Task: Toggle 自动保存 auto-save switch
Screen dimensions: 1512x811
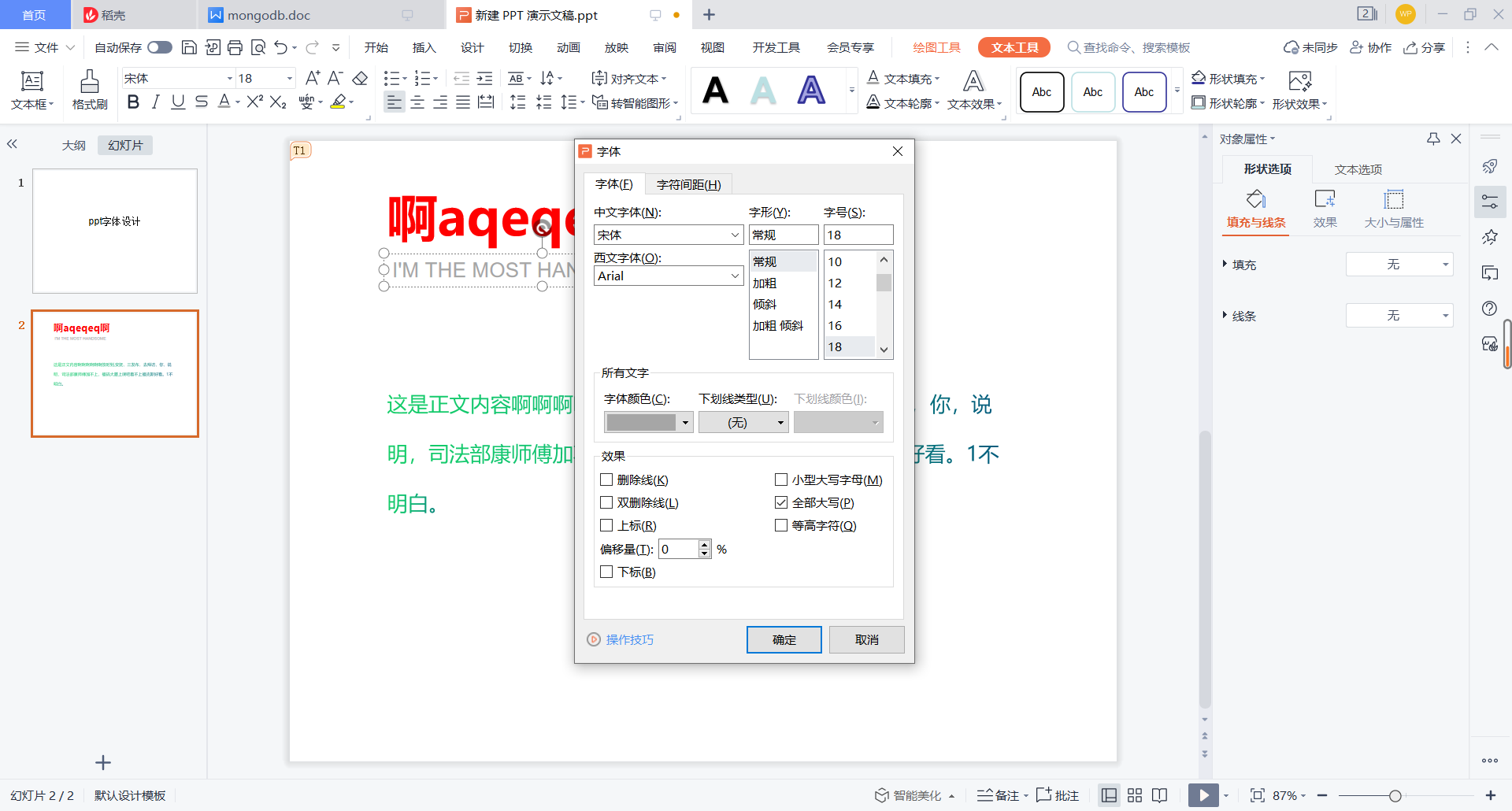Action: click(x=160, y=47)
